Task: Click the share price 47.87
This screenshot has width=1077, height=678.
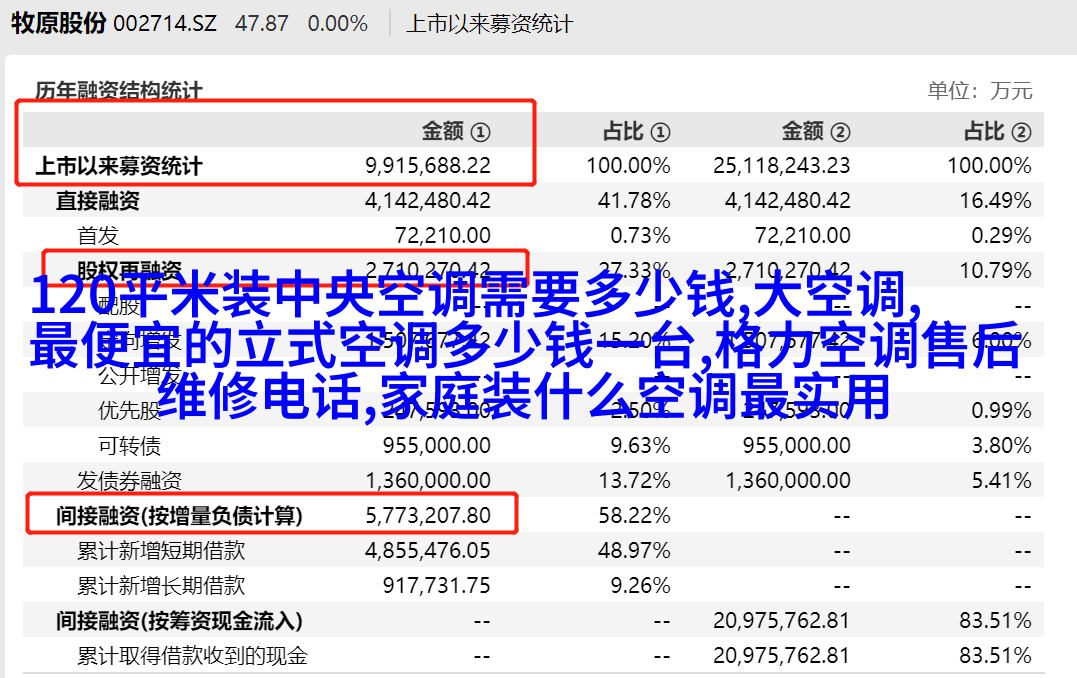Action: point(262,24)
